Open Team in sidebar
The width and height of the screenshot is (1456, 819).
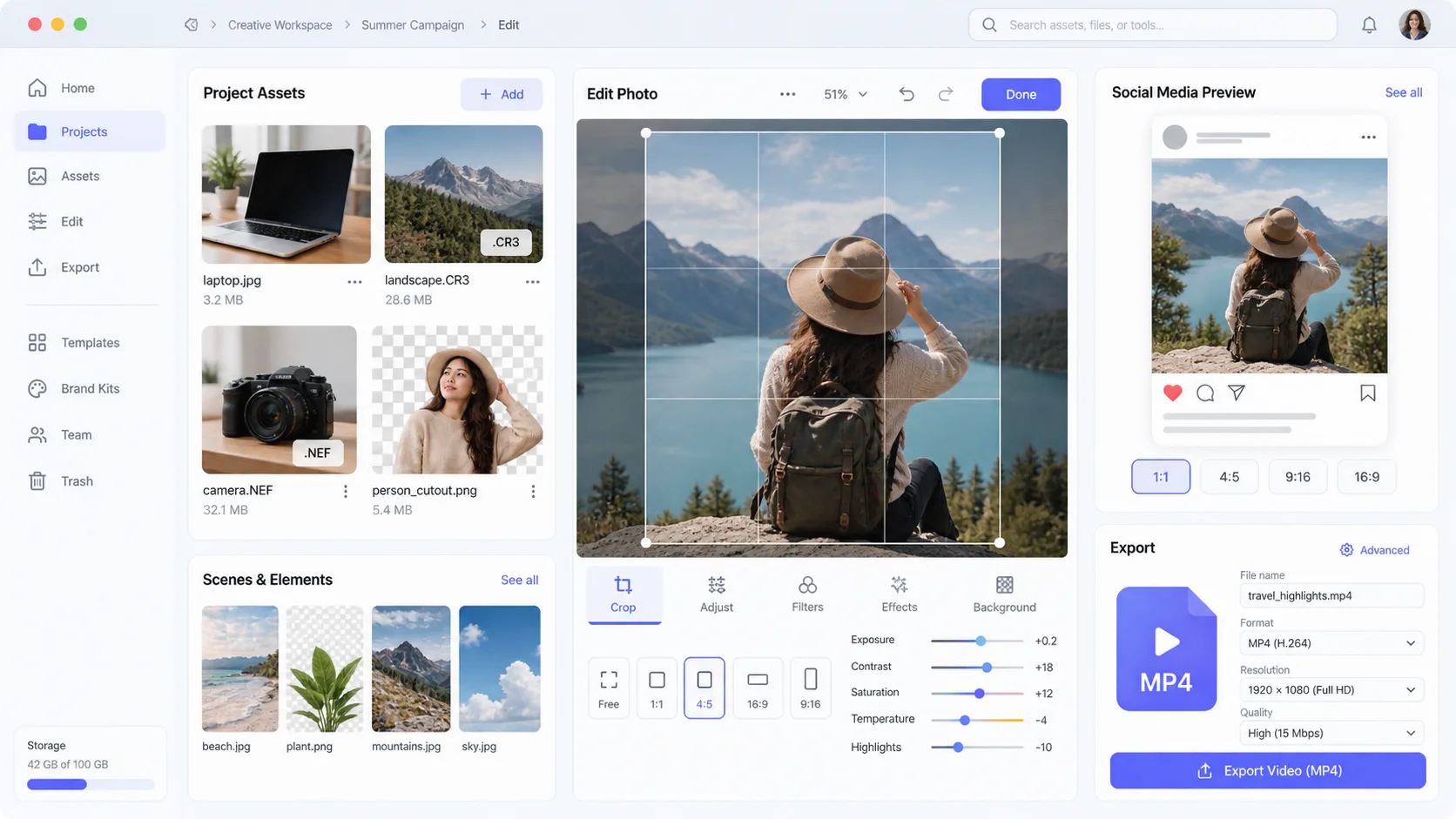click(90, 435)
